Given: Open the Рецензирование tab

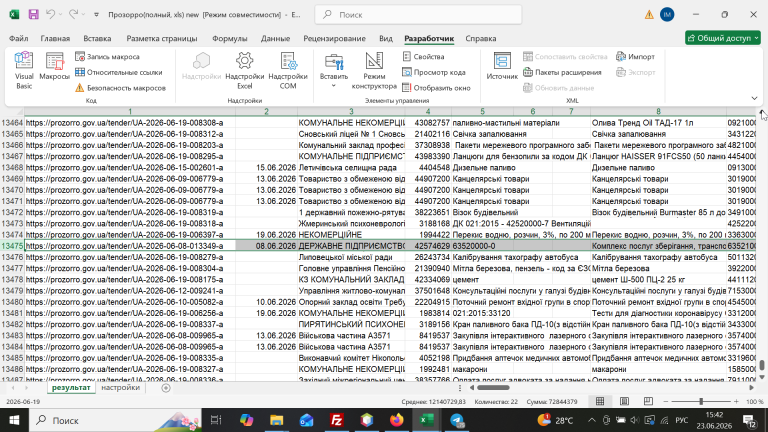Looking at the screenshot, I should tap(335, 38).
